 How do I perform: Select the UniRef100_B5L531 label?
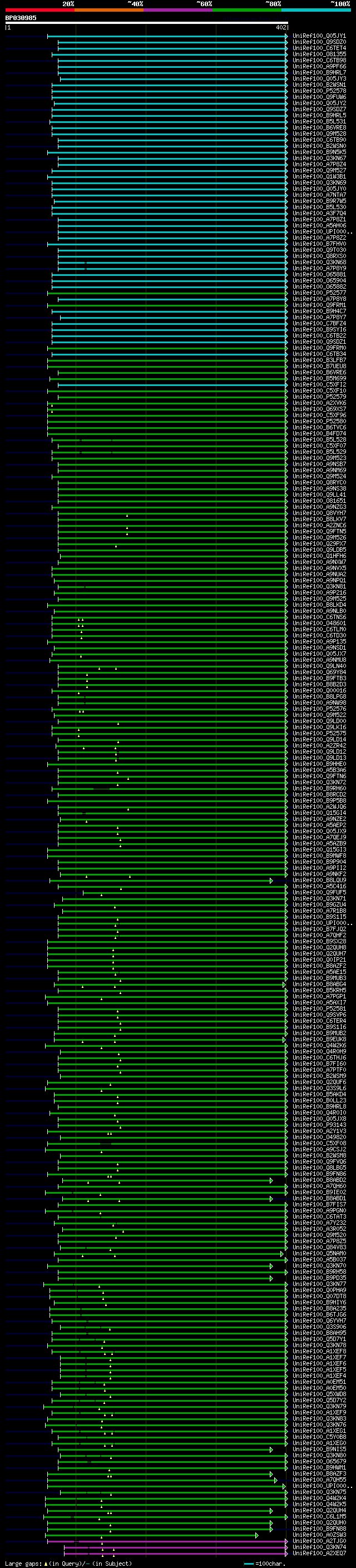click(x=319, y=121)
